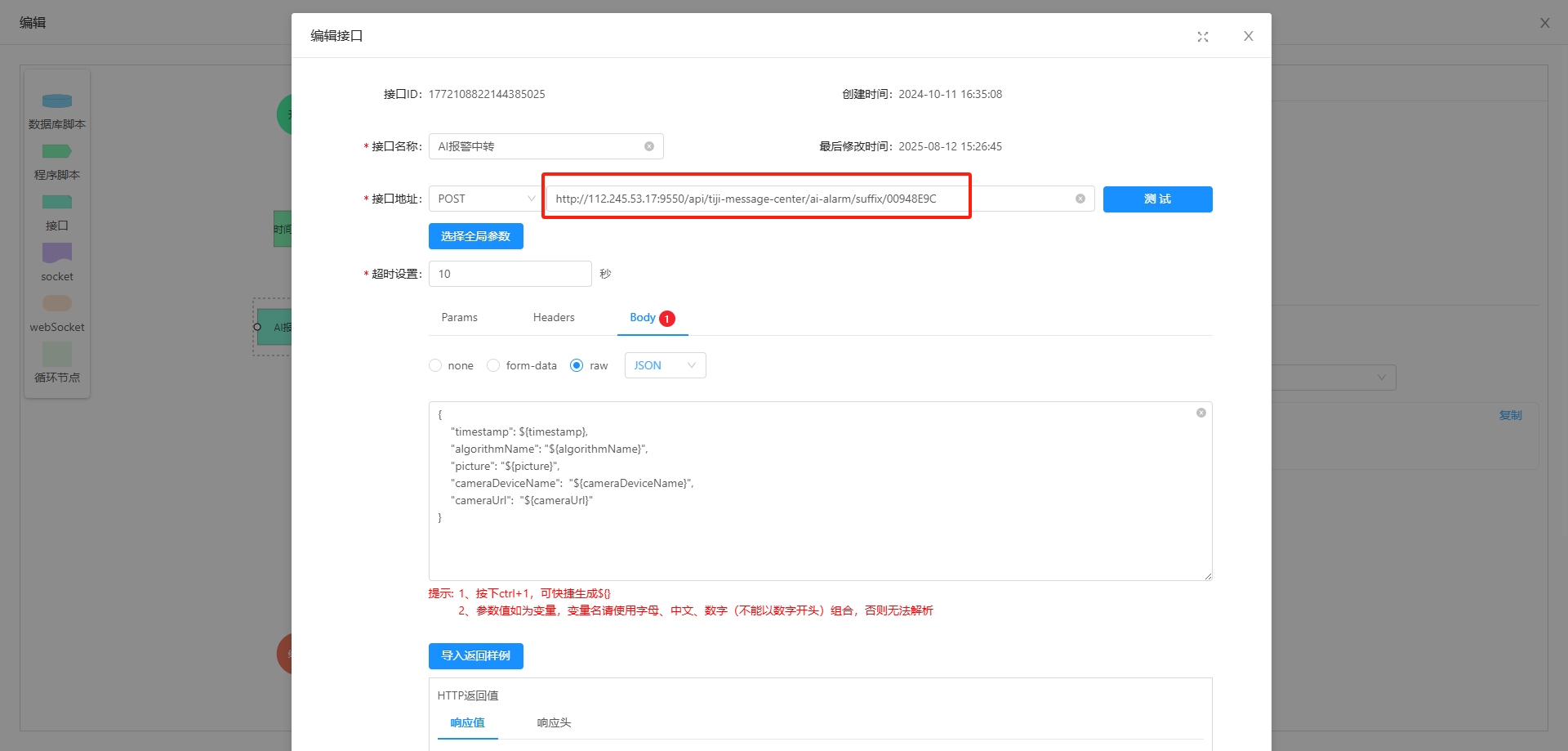Select the 数据库脚本 node icon
The width and height of the screenshot is (1568, 751).
point(57,101)
